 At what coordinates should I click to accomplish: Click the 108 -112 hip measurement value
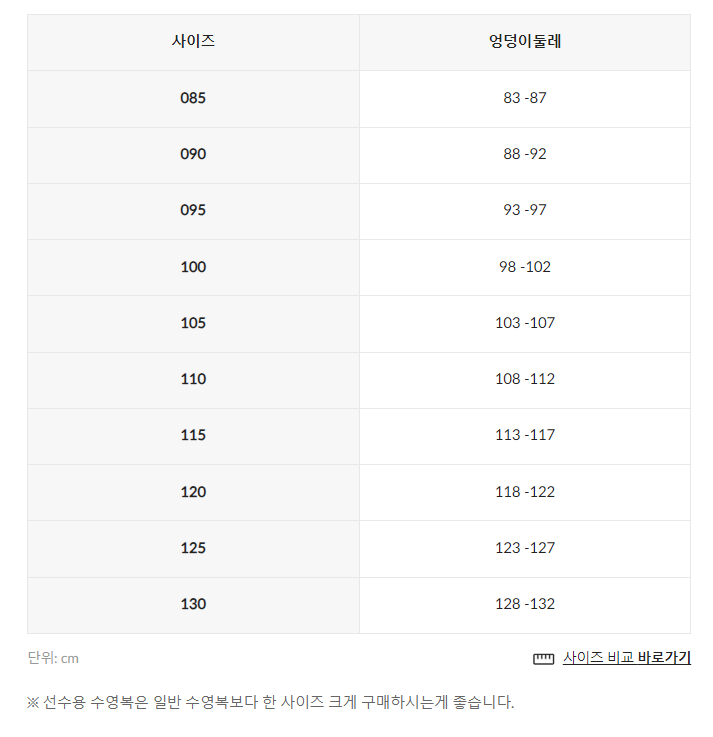525,379
